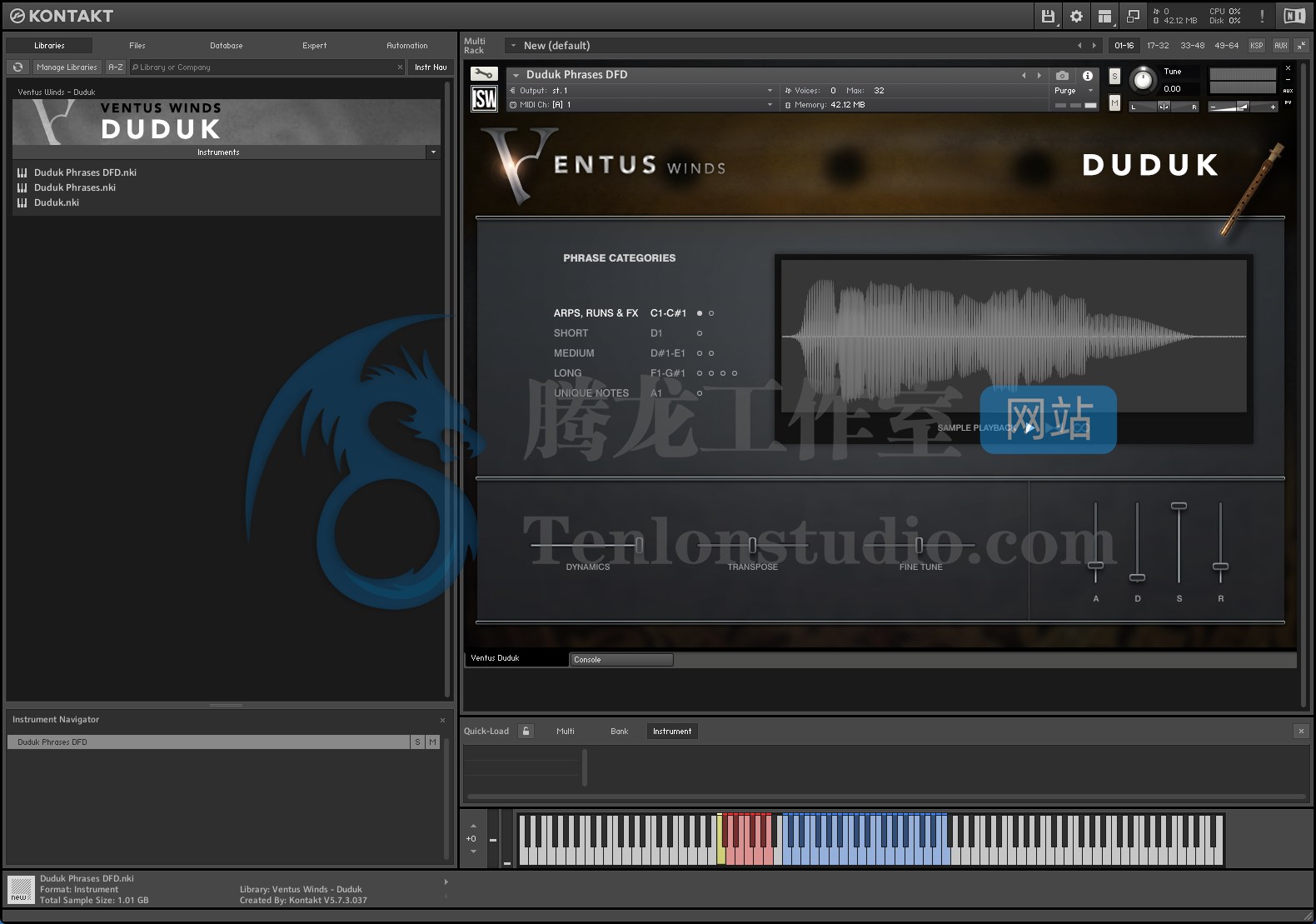Open the Purge dropdown menu
Image resolution: width=1316 pixels, height=924 pixels.
click(x=1073, y=91)
